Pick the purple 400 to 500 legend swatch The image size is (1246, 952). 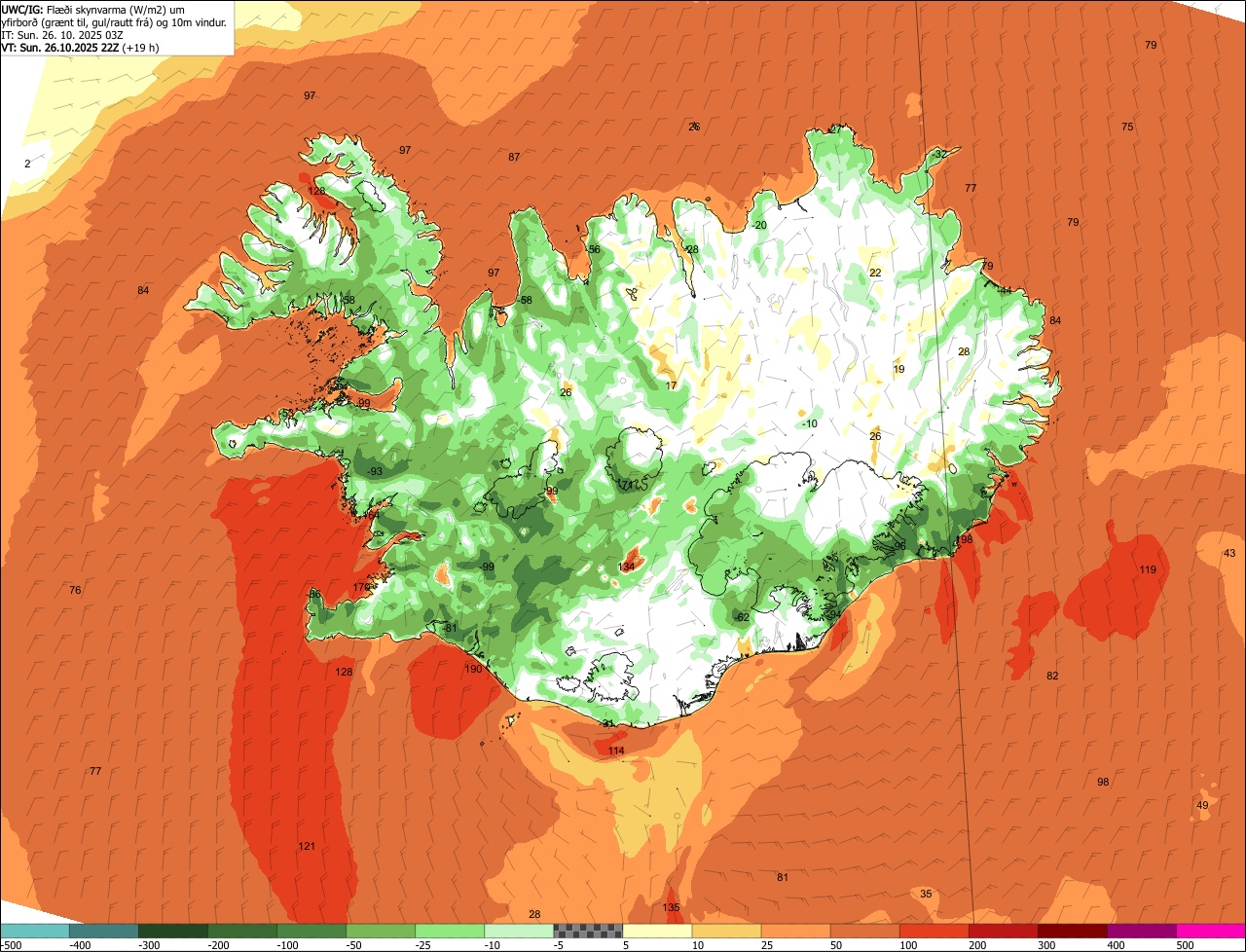tap(1141, 931)
